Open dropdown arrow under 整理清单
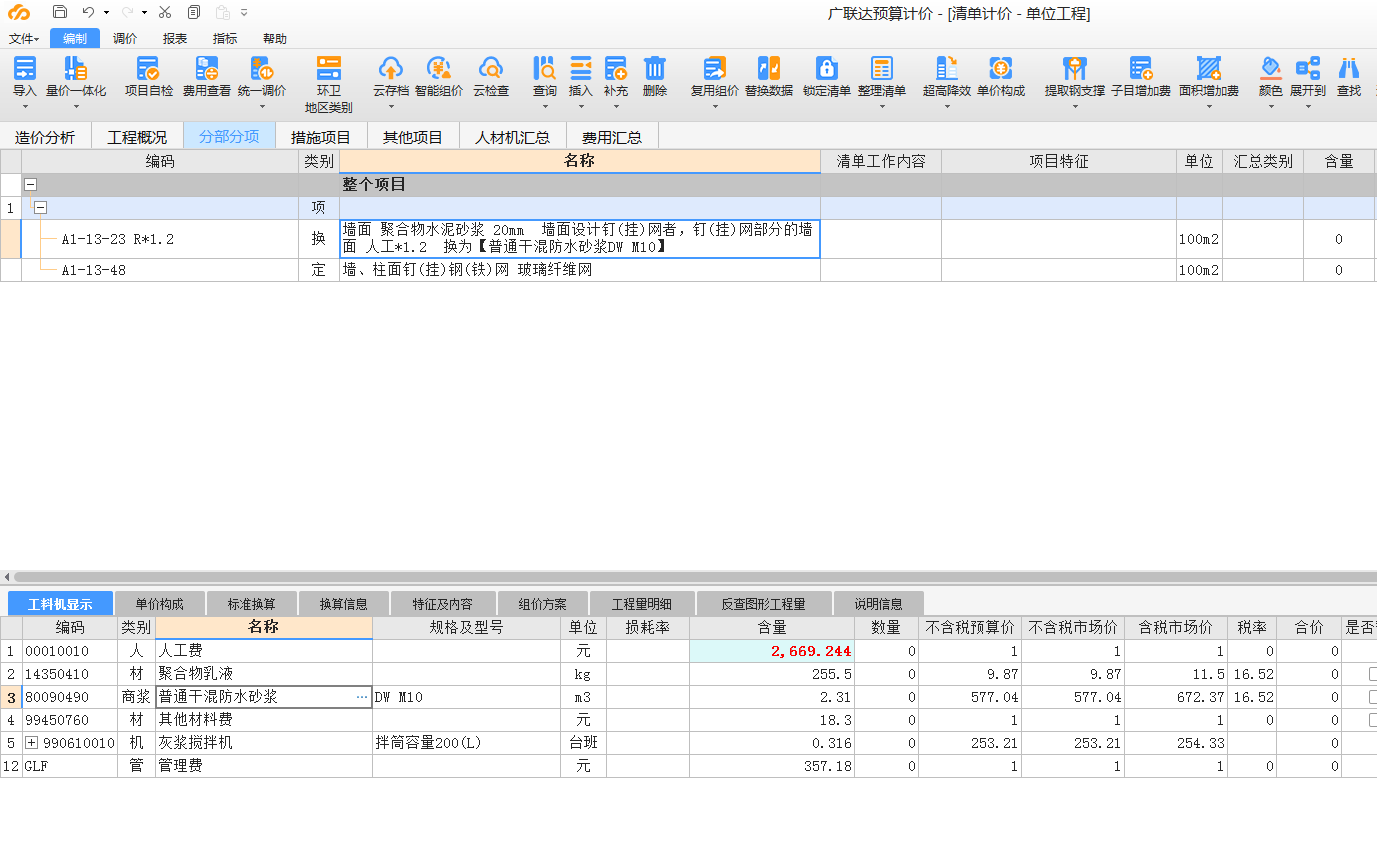 pos(882,106)
